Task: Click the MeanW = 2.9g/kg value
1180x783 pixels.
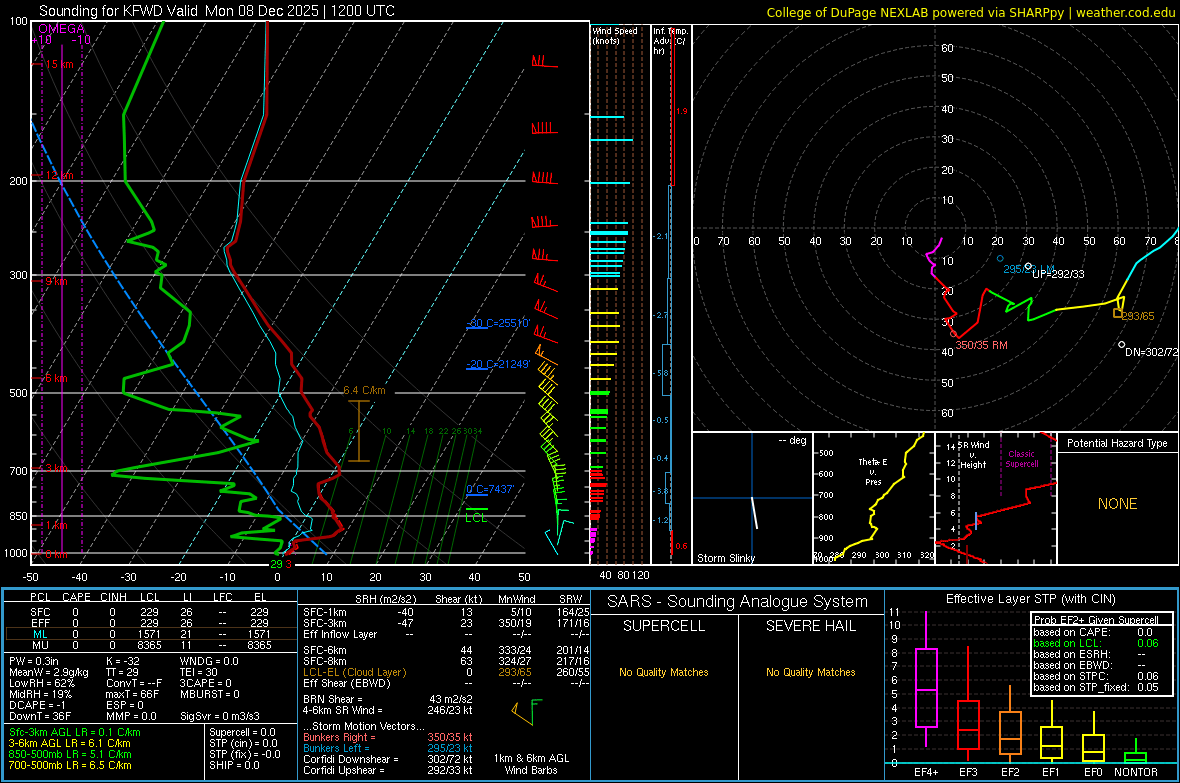Action: click(48, 672)
